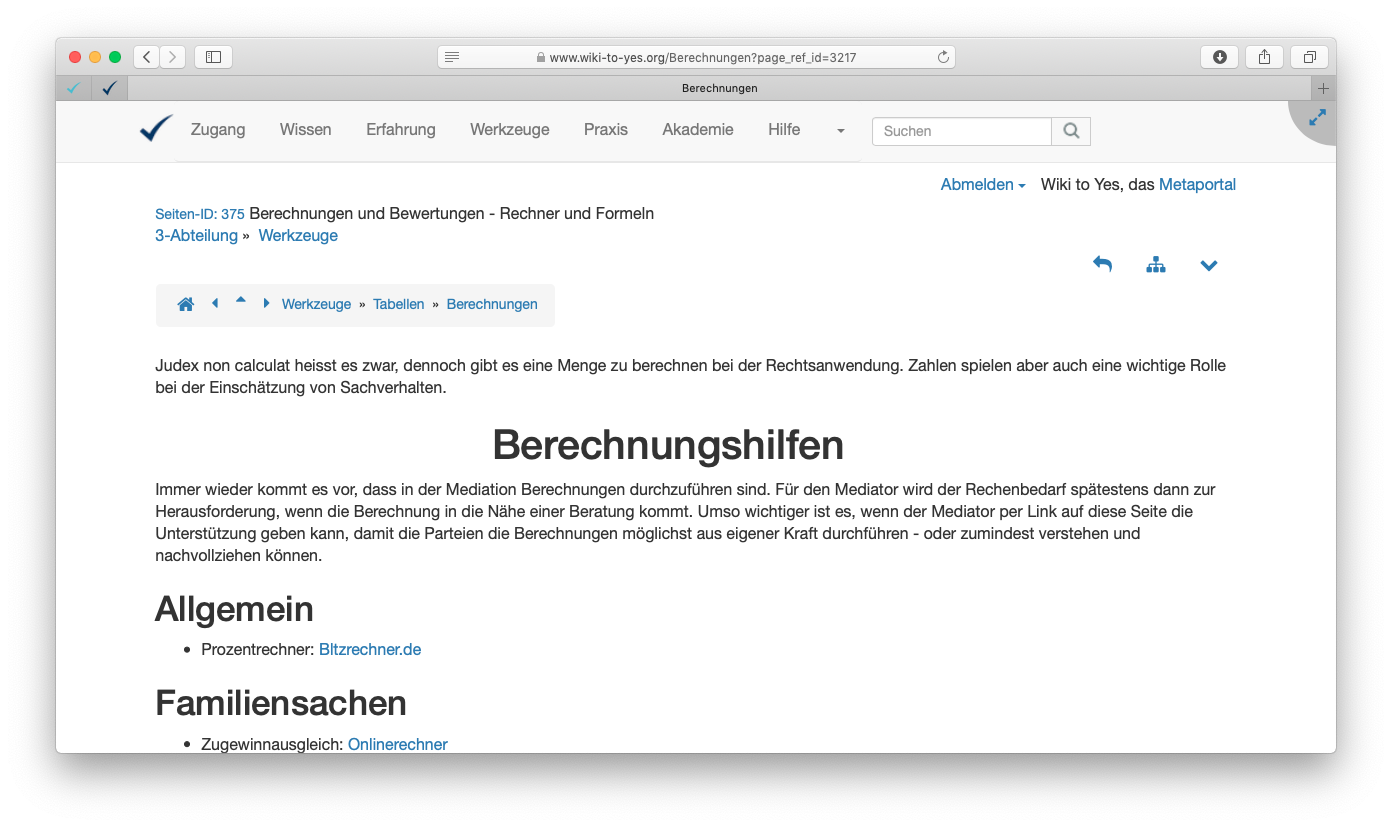
Task: Expand the navbar caret after Hilfe
Action: click(x=840, y=131)
